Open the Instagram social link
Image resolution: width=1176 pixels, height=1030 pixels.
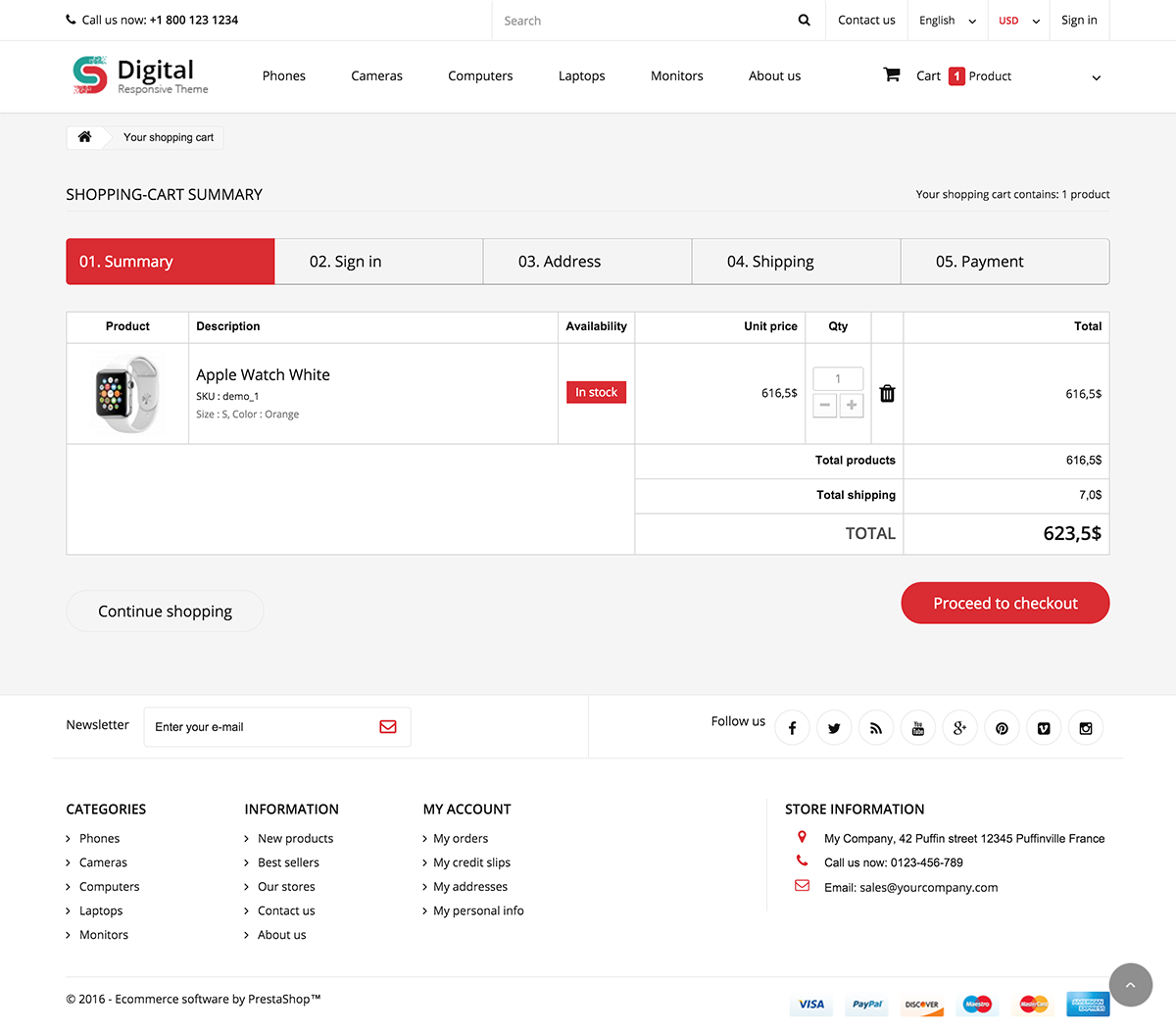[1086, 728]
